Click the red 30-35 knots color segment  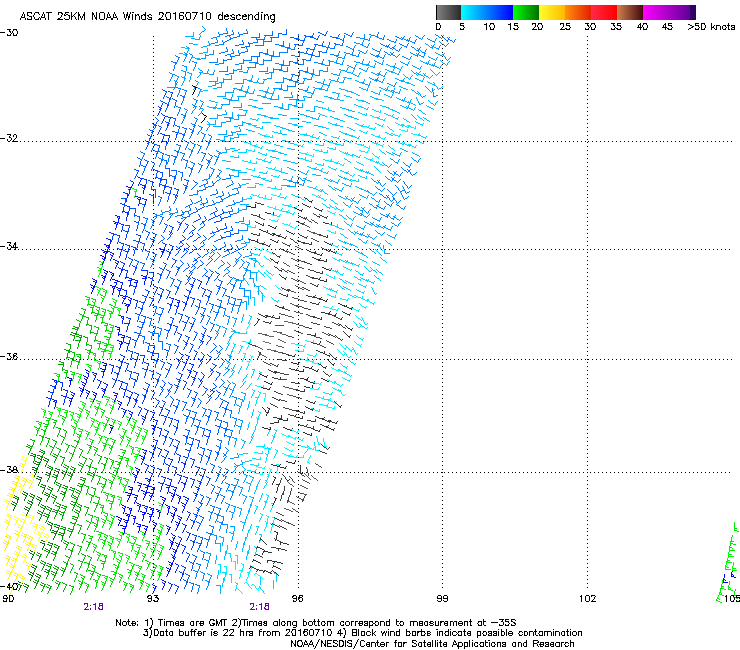click(x=604, y=12)
